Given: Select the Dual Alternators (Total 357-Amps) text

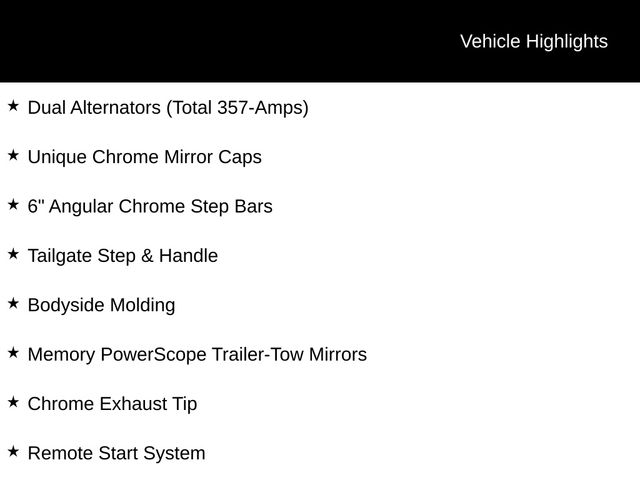Looking at the screenshot, I should tap(168, 108).
